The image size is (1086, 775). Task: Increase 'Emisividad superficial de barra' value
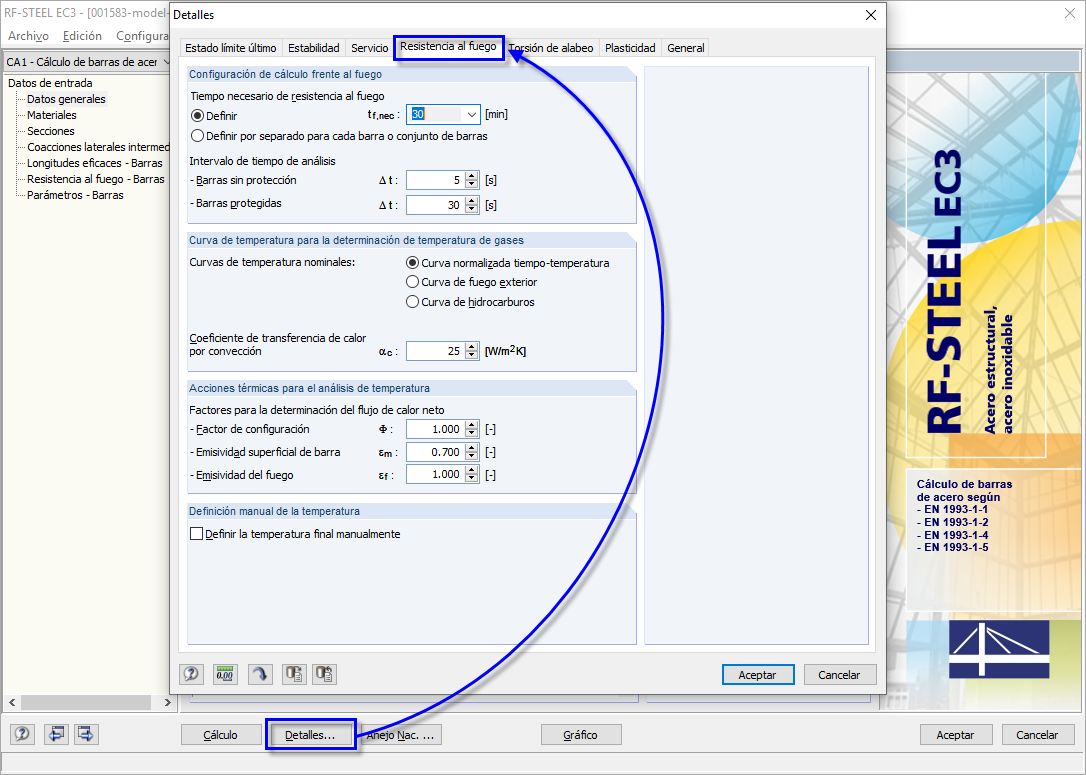(x=472, y=448)
